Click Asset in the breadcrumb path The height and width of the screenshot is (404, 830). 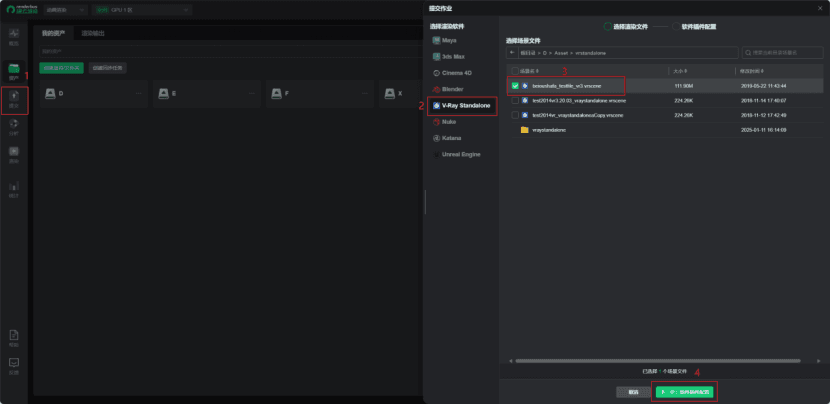click(x=561, y=53)
